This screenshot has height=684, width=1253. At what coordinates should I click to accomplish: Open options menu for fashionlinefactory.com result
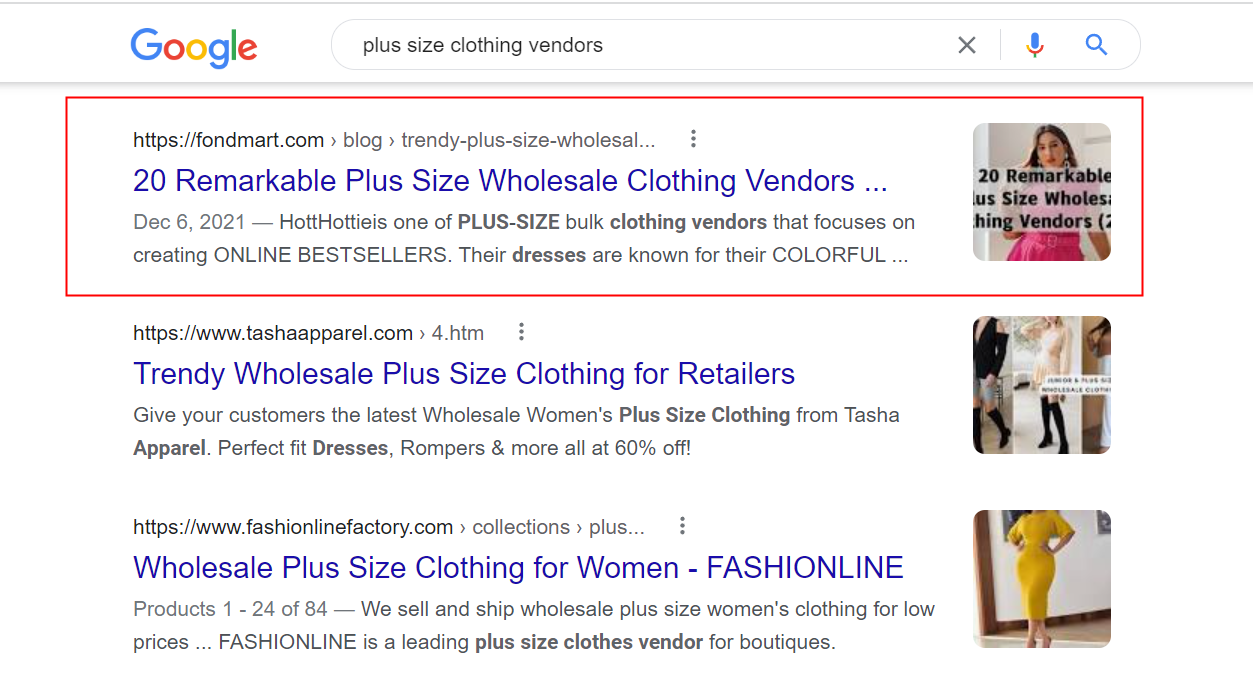click(682, 526)
